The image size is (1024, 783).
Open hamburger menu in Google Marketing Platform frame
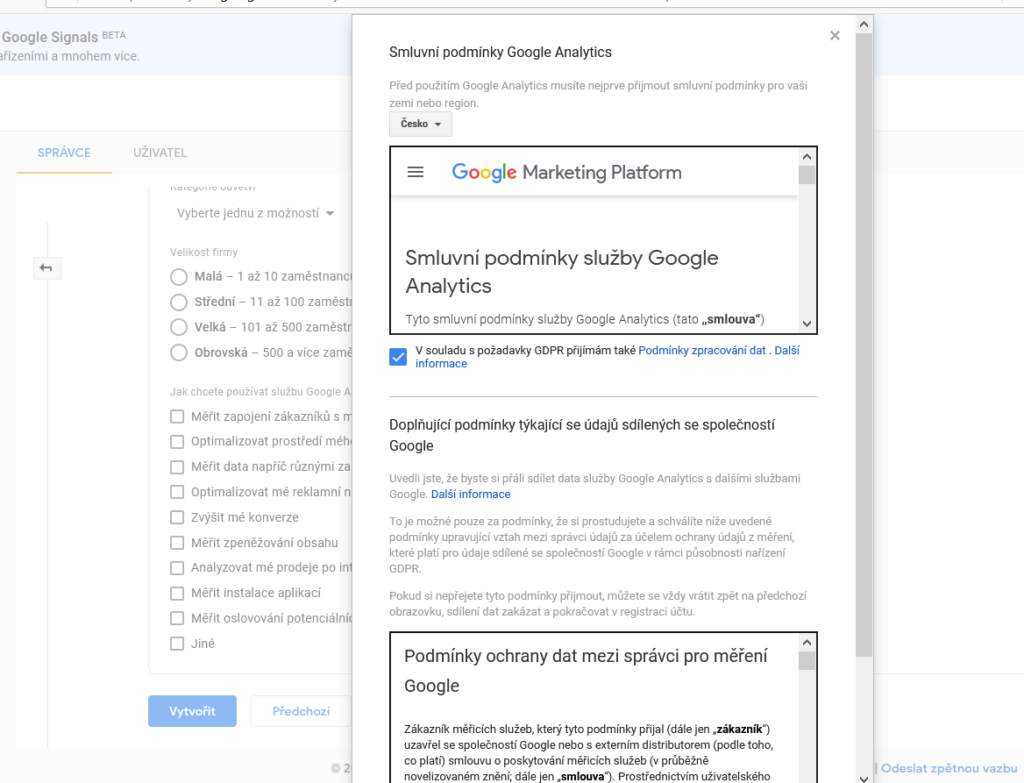tap(415, 172)
